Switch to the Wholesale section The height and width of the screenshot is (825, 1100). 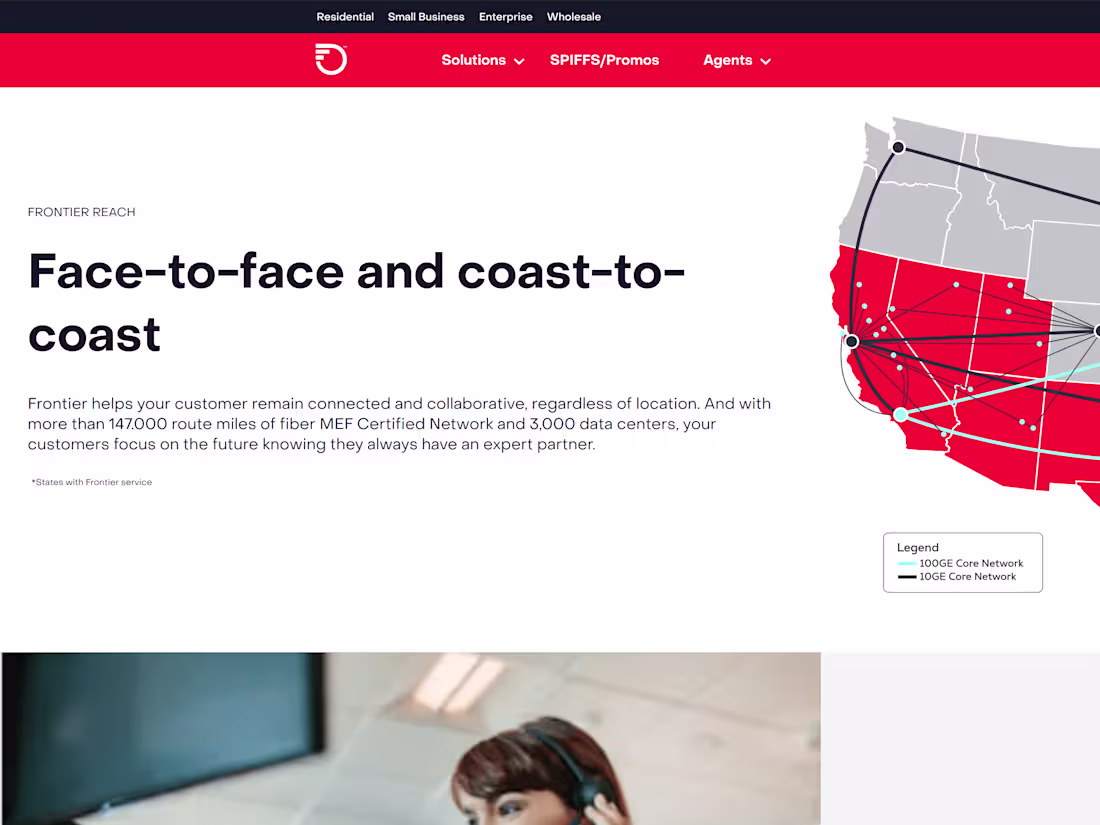click(x=573, y=16)
